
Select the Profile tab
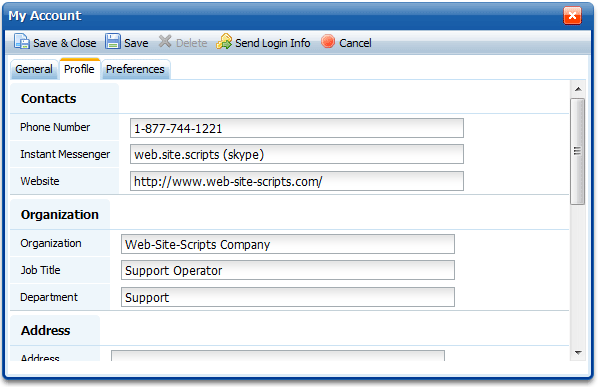tap(79, 69)
